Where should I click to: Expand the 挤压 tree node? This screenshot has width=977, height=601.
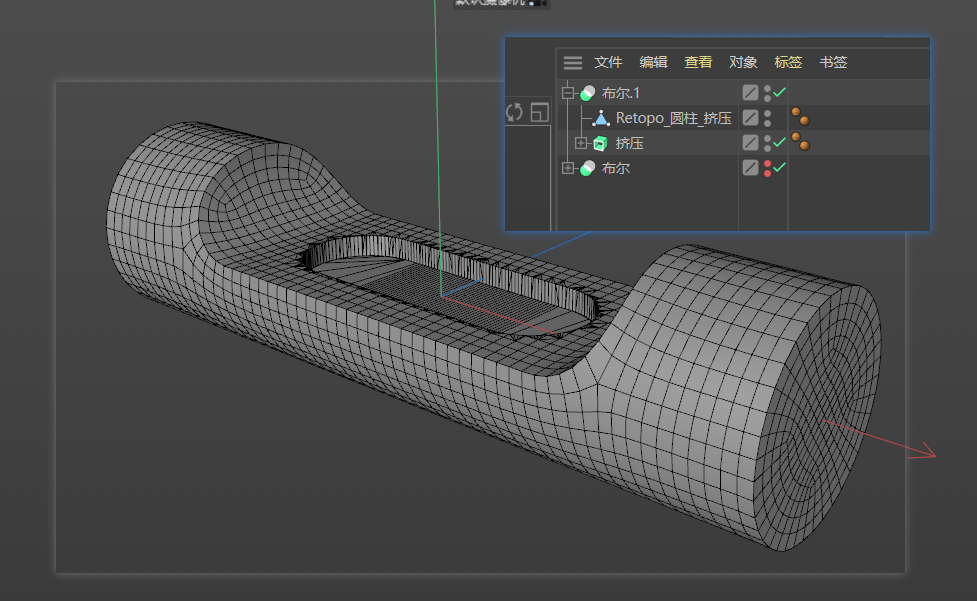[581, 144]
